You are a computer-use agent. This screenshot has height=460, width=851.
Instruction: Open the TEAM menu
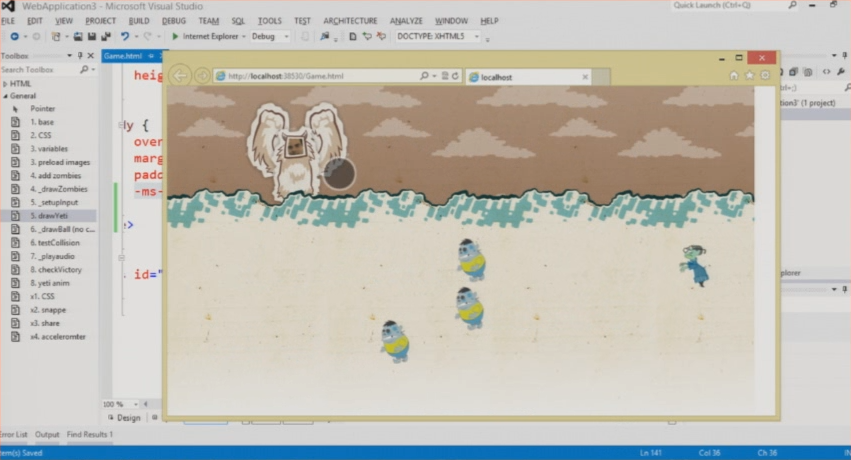coord(208,21)
